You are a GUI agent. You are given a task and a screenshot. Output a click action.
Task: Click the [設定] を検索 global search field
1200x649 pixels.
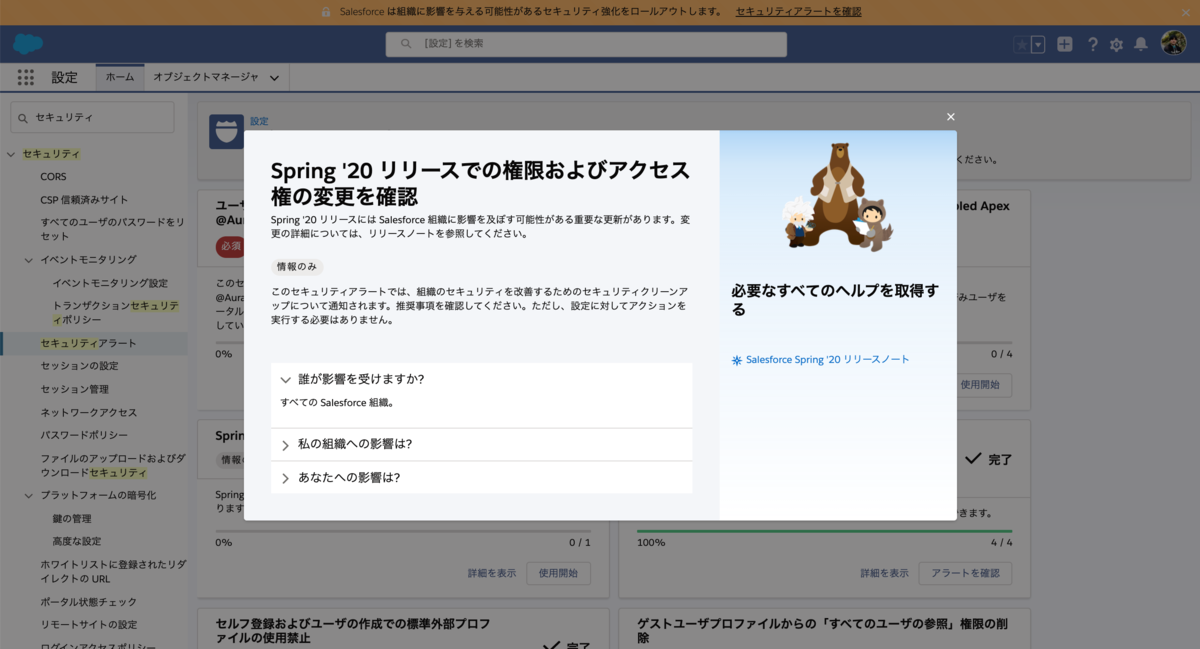(586, 44)
